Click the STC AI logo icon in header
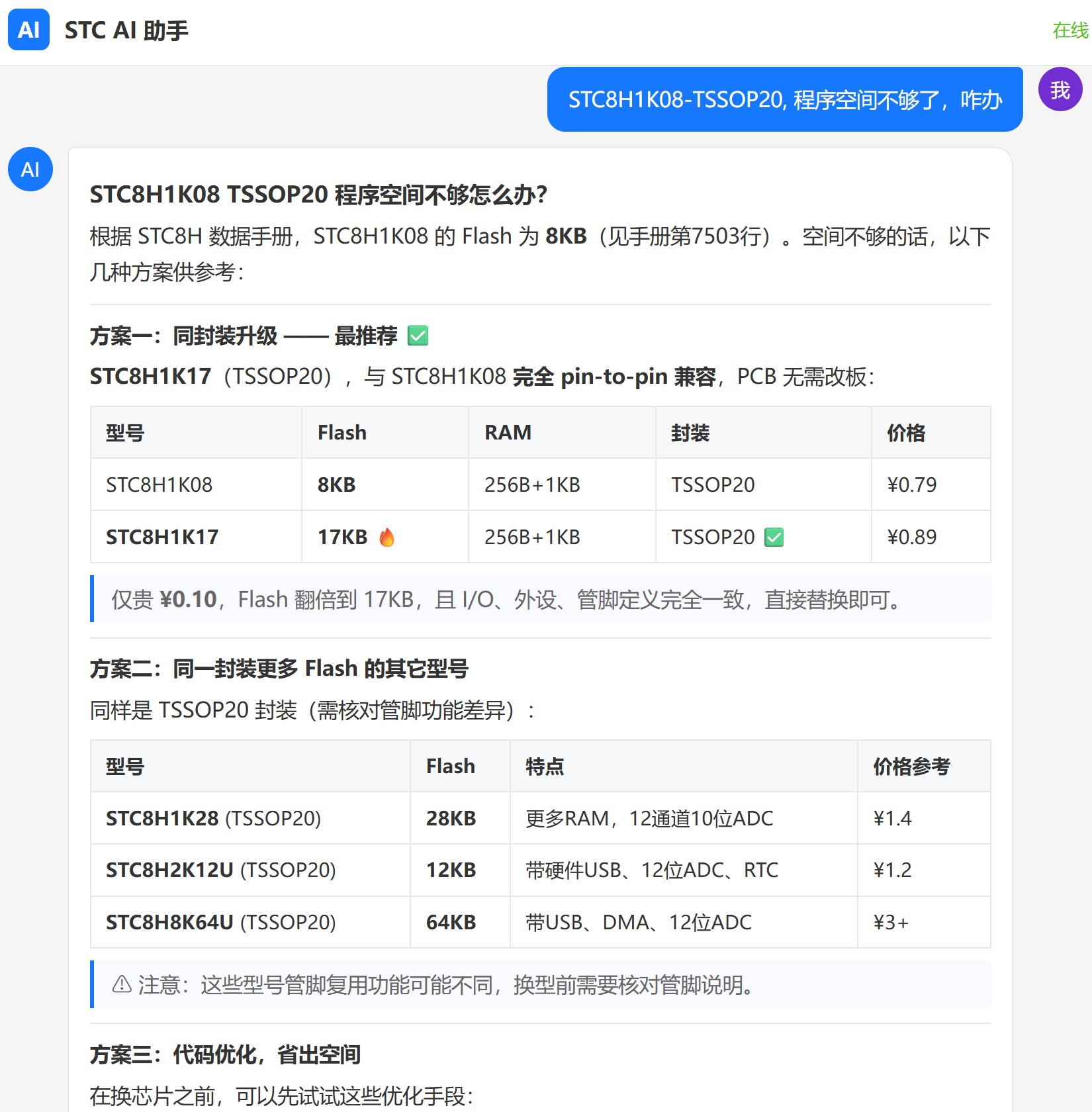The image size is (1092, 1112). [28, 30]
